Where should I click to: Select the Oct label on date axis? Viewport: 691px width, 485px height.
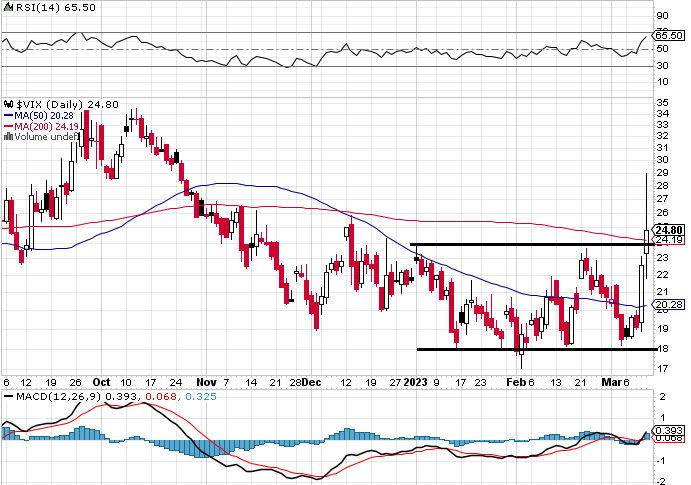click(100, 382)
